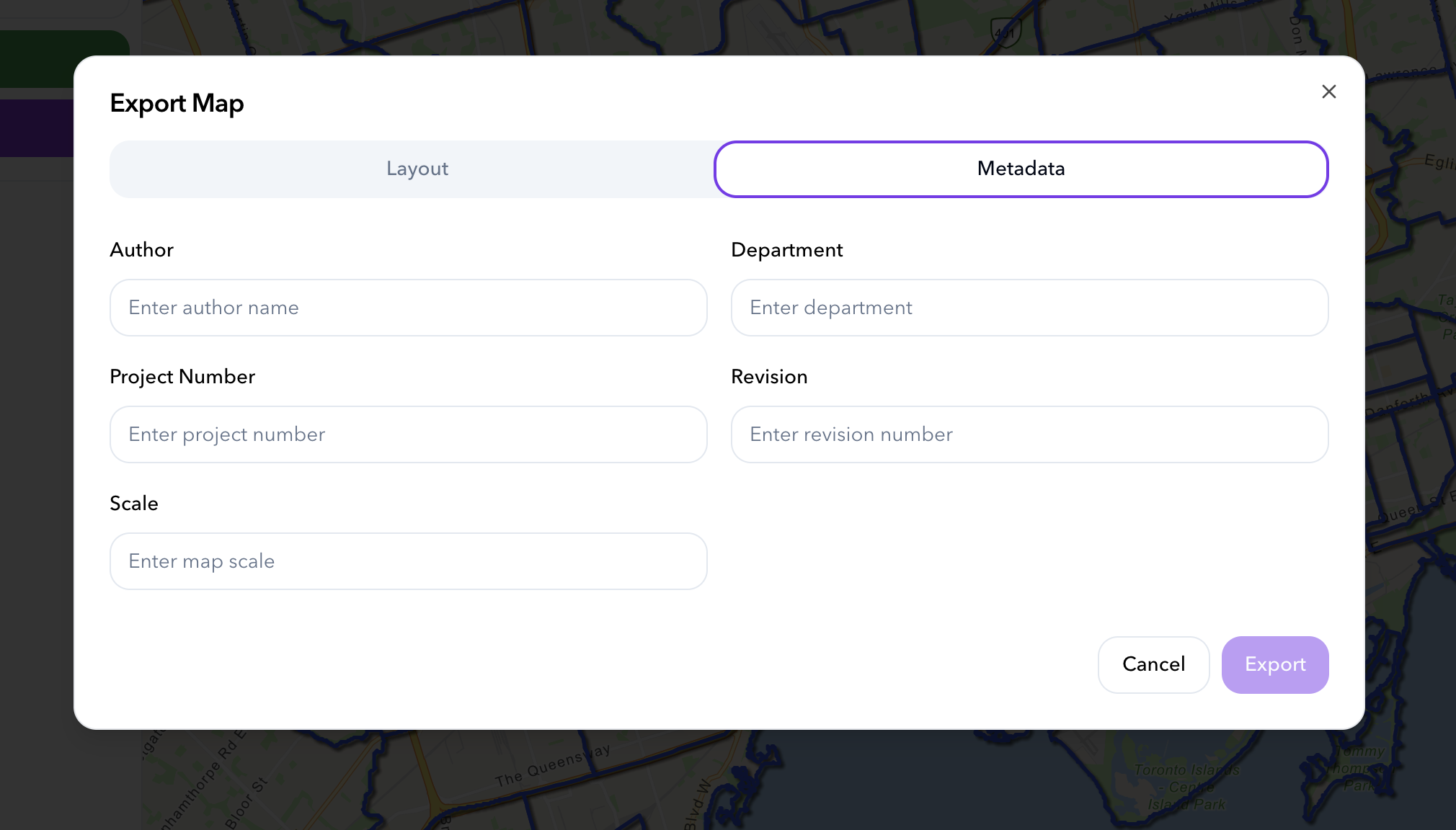Switch to the Layout tab

point(417,169)
